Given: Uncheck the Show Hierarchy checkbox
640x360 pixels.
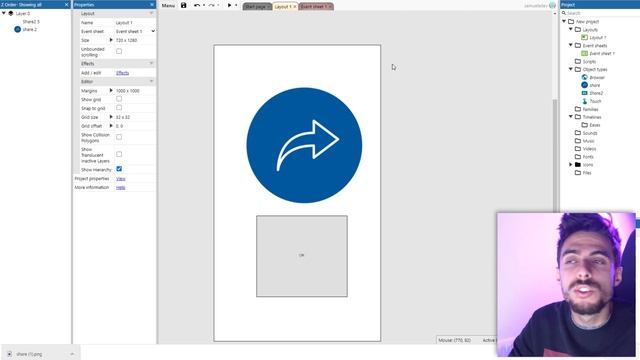Looking at the screenshot, I should (119, 169).
